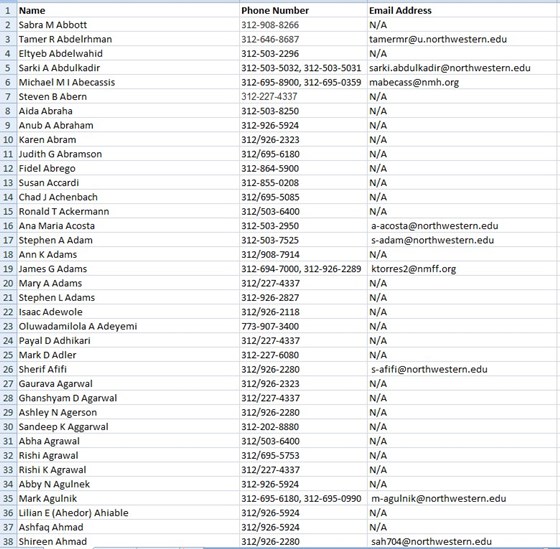Select the cell Ghanshyam D Agarwal
The image size is (560, 549).
[x=128, y=398]
